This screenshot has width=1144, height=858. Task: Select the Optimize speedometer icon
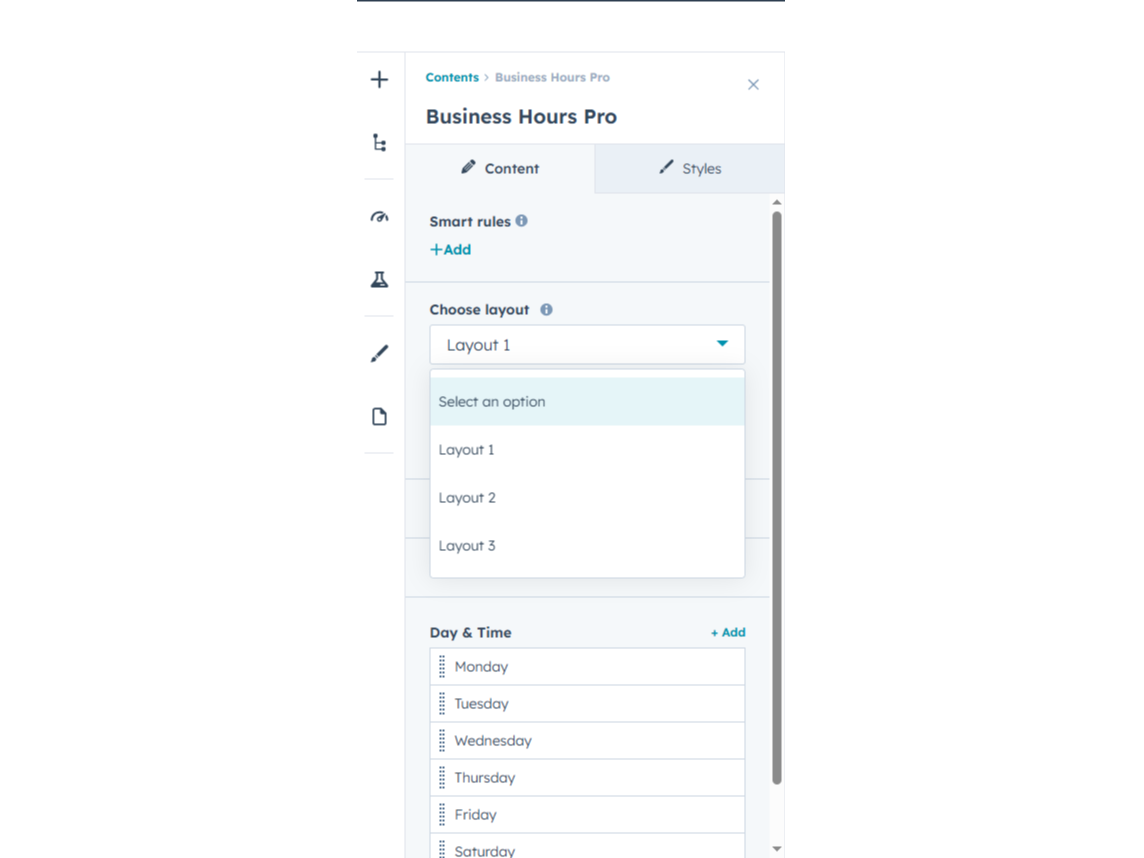tap(380, 216)
